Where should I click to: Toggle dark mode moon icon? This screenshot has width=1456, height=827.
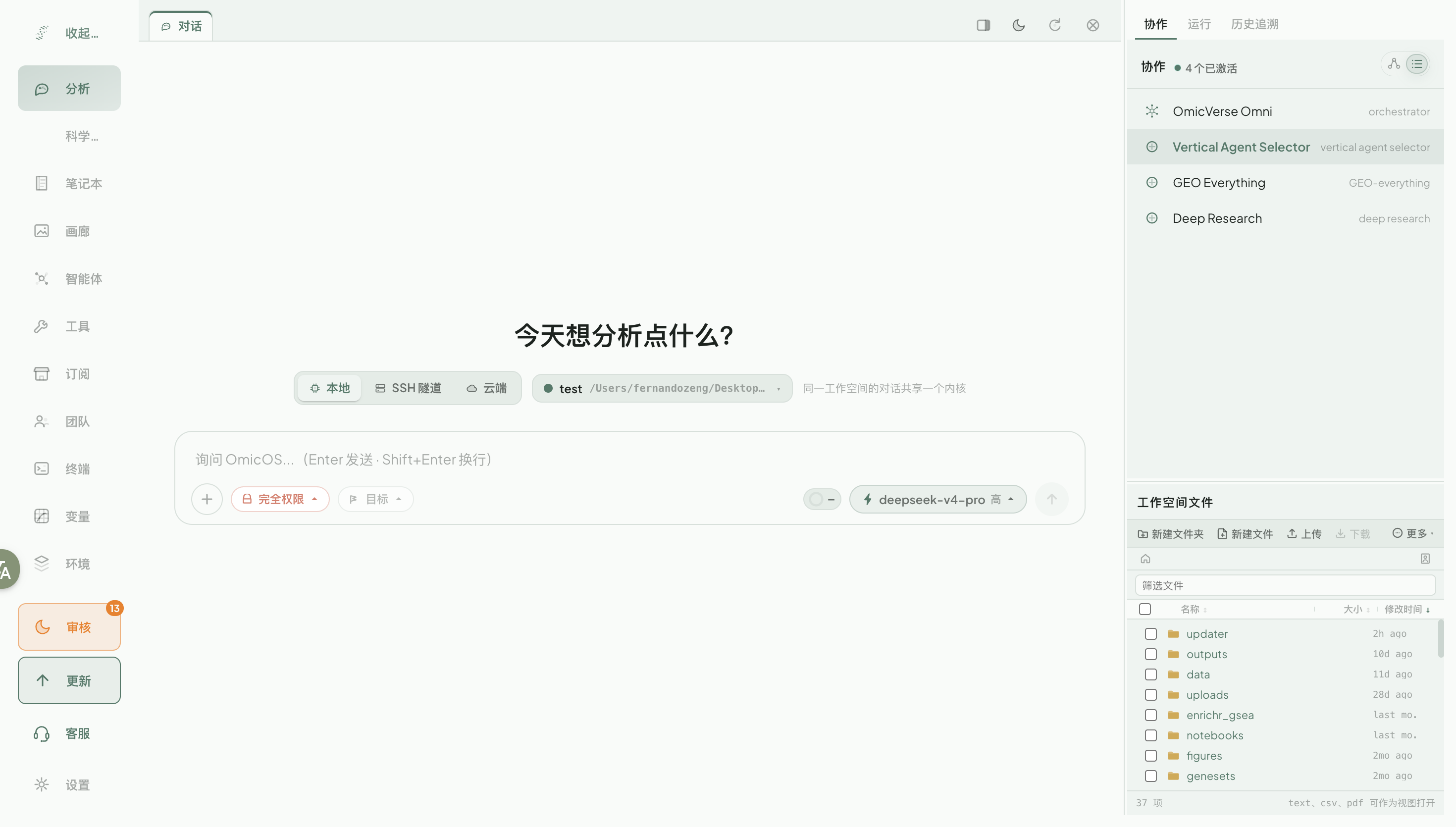[1019, 26]
